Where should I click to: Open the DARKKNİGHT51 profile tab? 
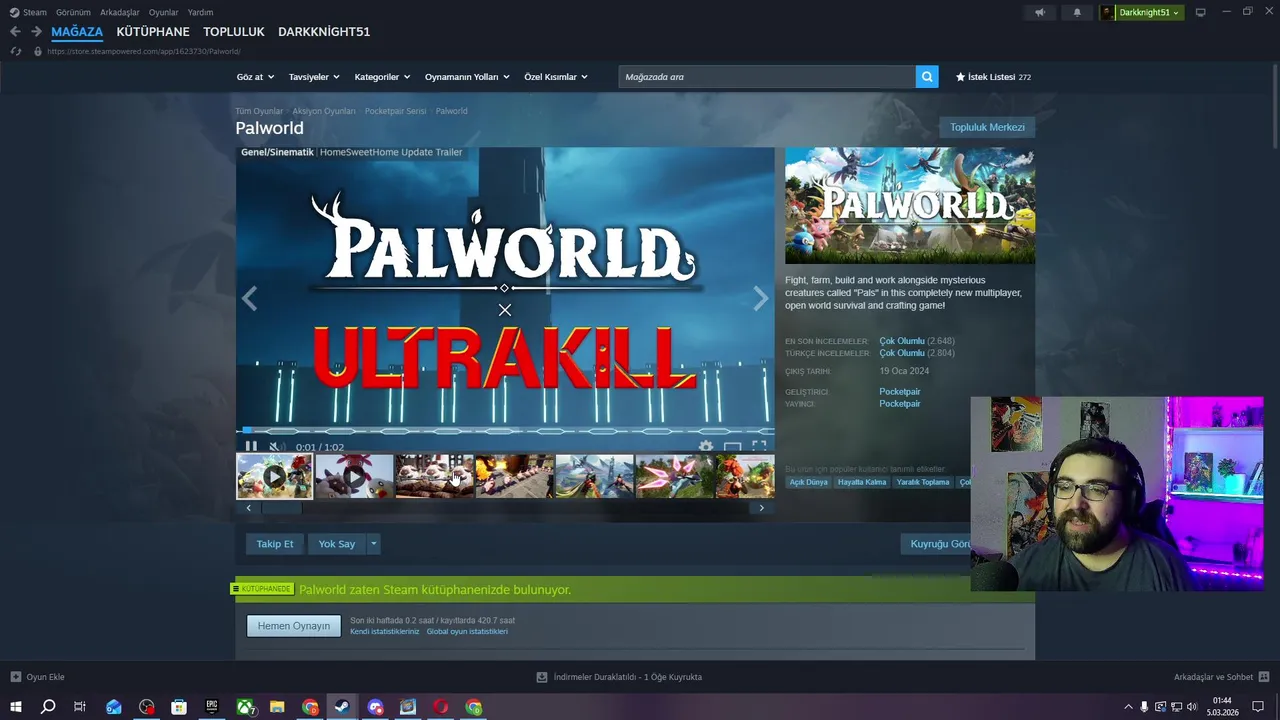324,32
